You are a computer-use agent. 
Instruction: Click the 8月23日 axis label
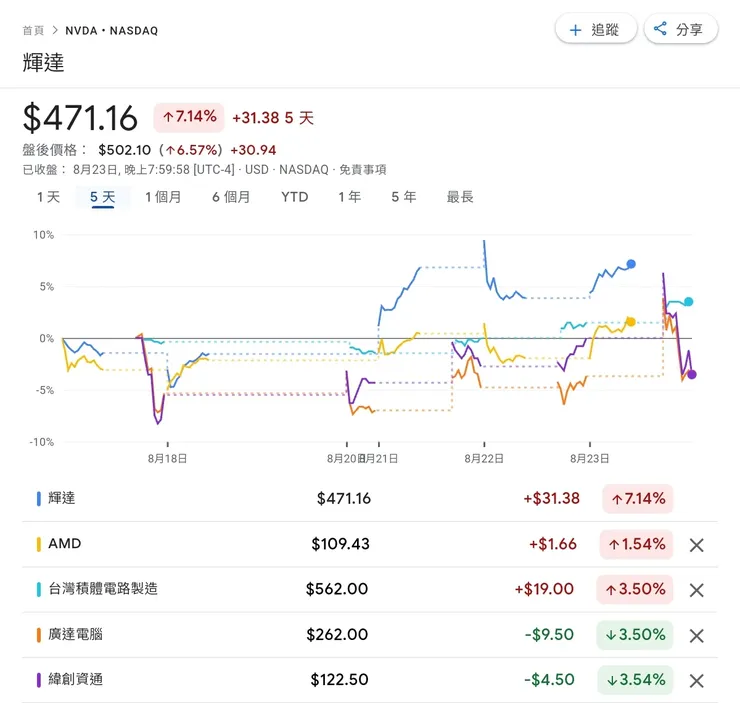tap(590, 459)
